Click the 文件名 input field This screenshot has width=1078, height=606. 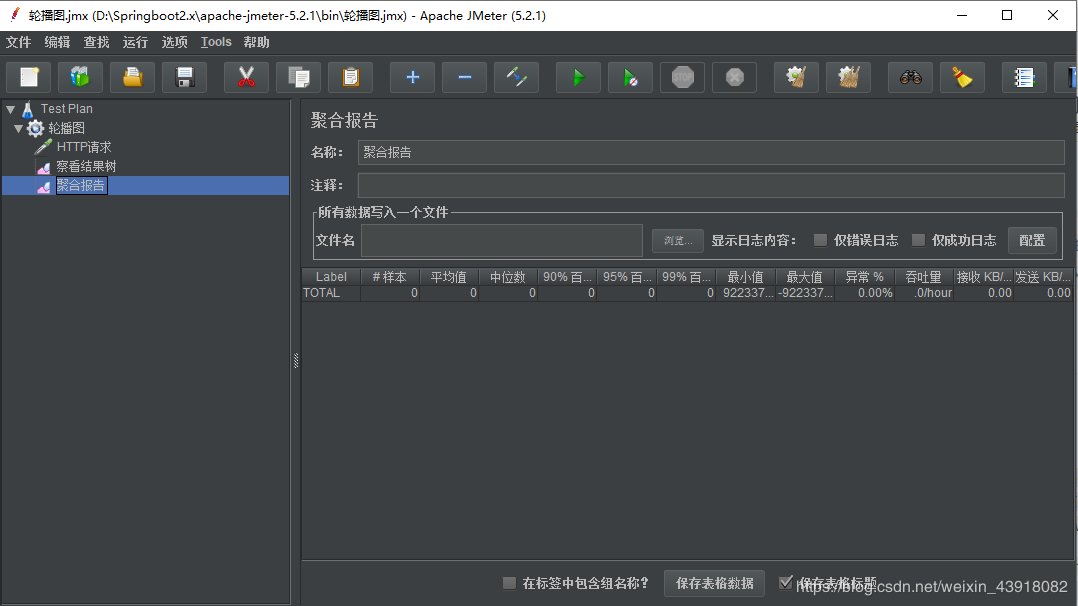501,240
